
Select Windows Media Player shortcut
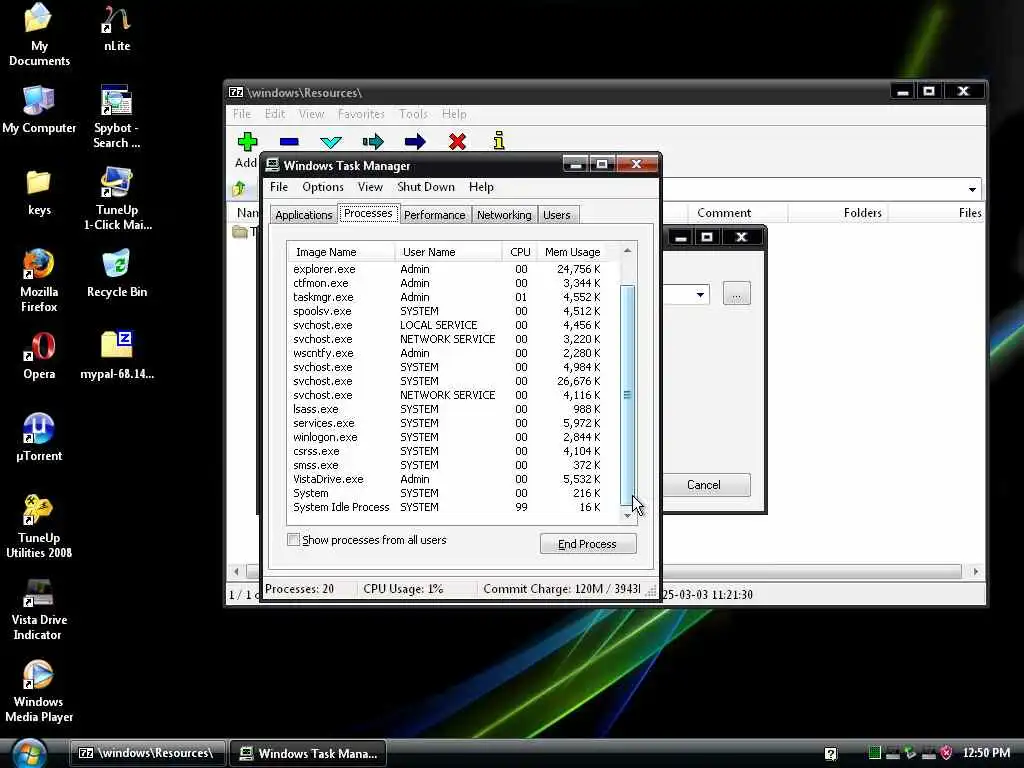[39, 692]
